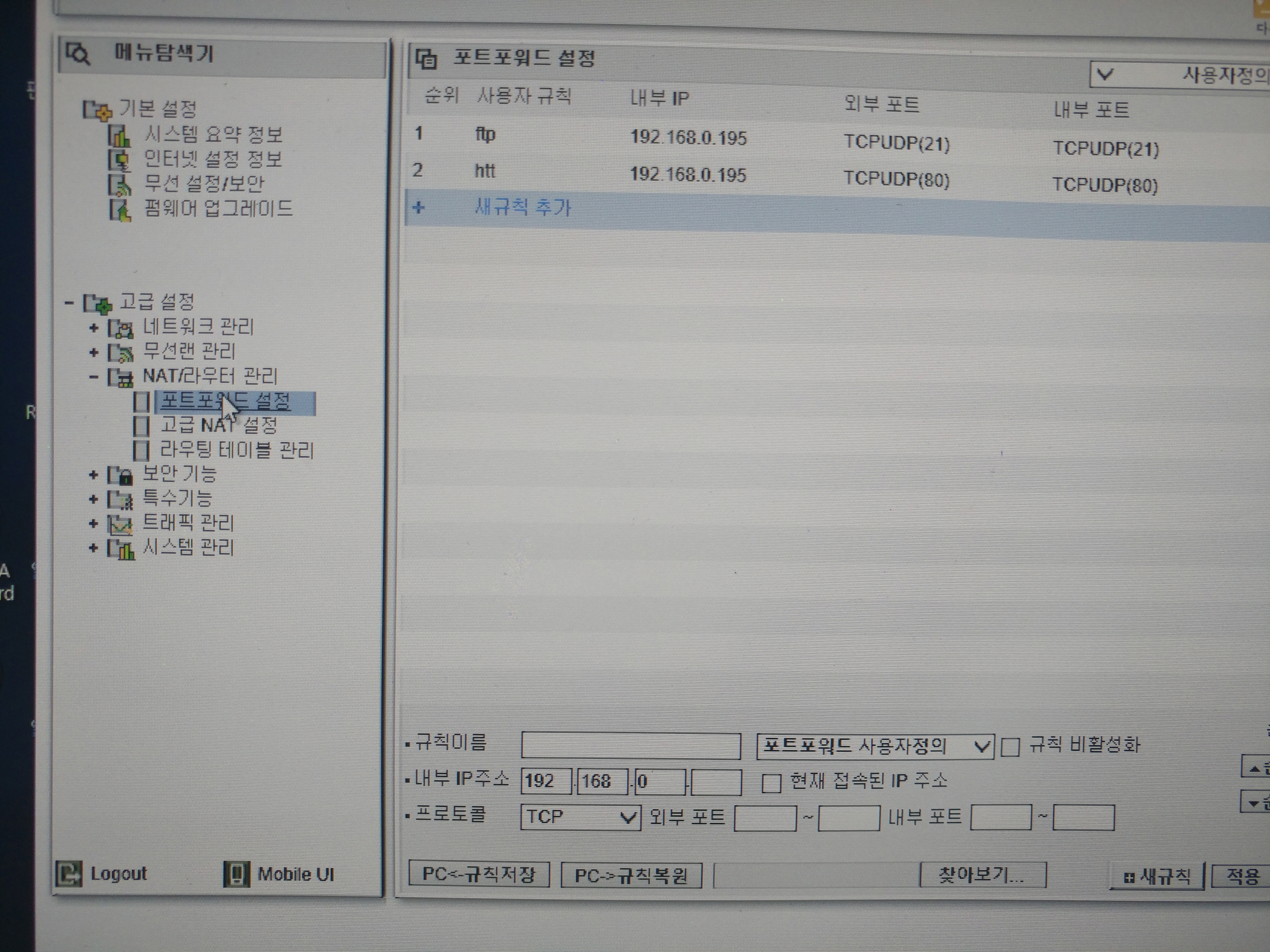
Task: Click the NAT/라우터 관리 folder icon
Action: (x=121, y=378)
